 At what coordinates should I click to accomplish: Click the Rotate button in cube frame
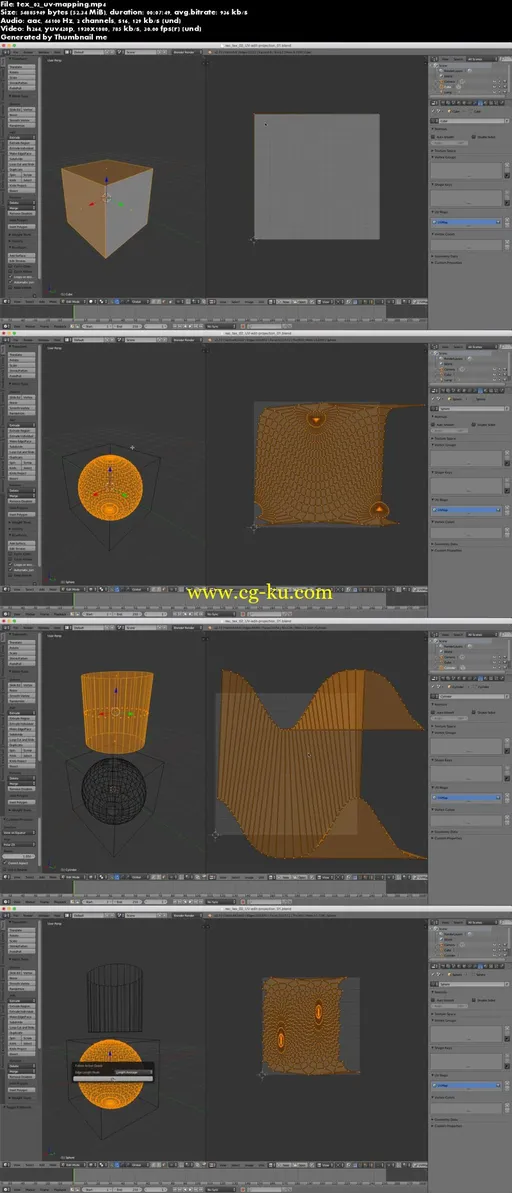(x=22, y=72)
